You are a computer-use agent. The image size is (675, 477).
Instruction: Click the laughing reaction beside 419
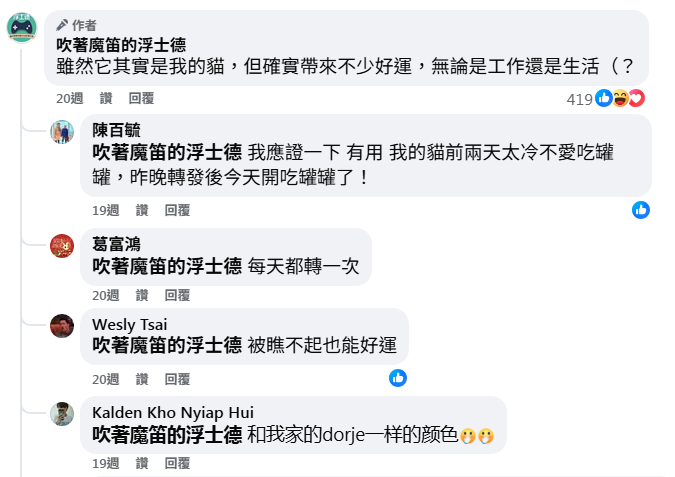[x=620, y=98]
